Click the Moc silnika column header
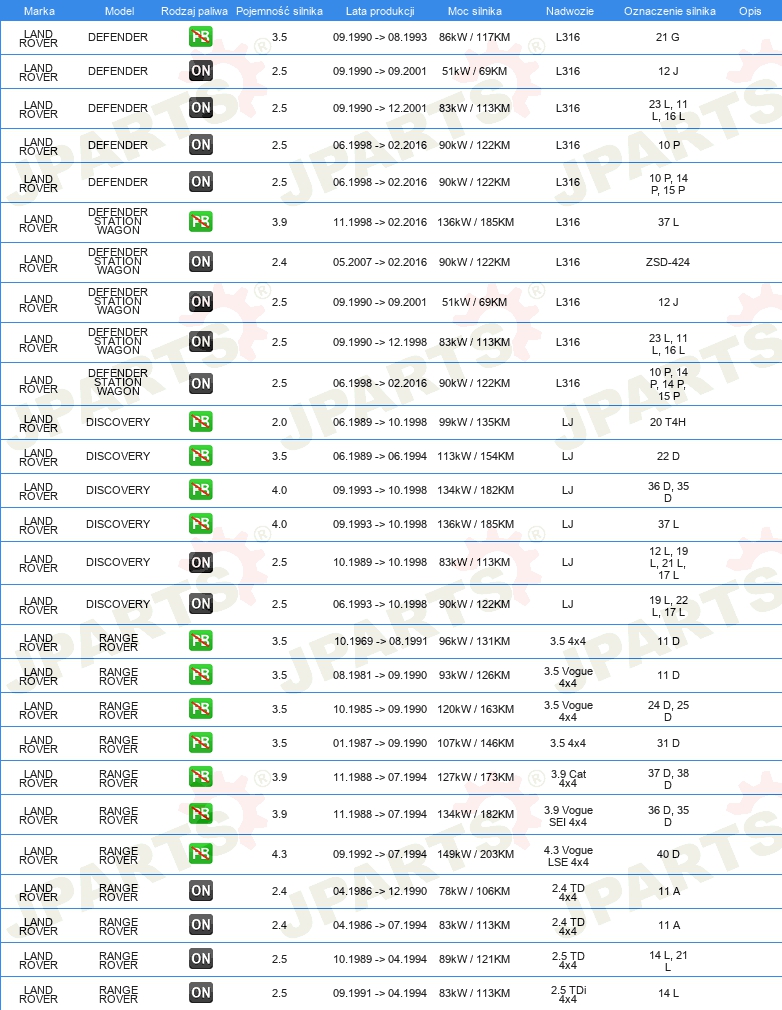782x1010 pixels. [x=475, y=11]
